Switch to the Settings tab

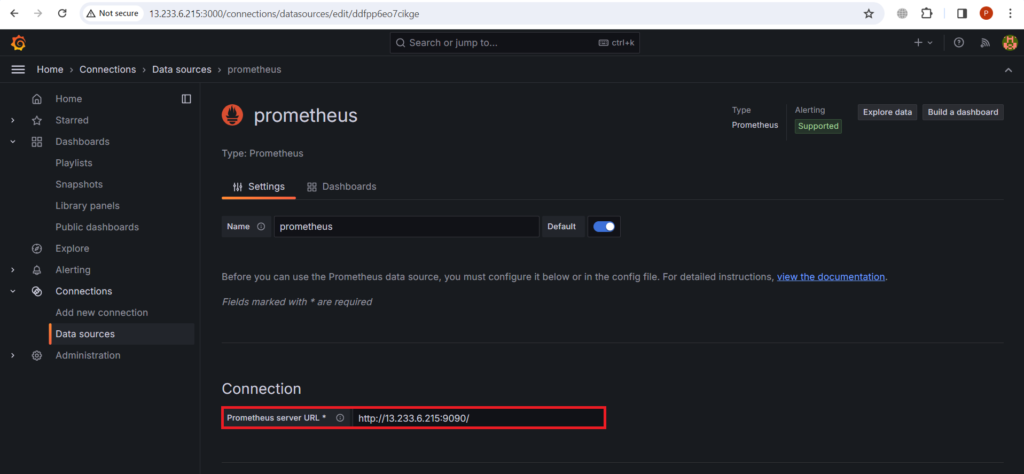(x=259, y=187)
